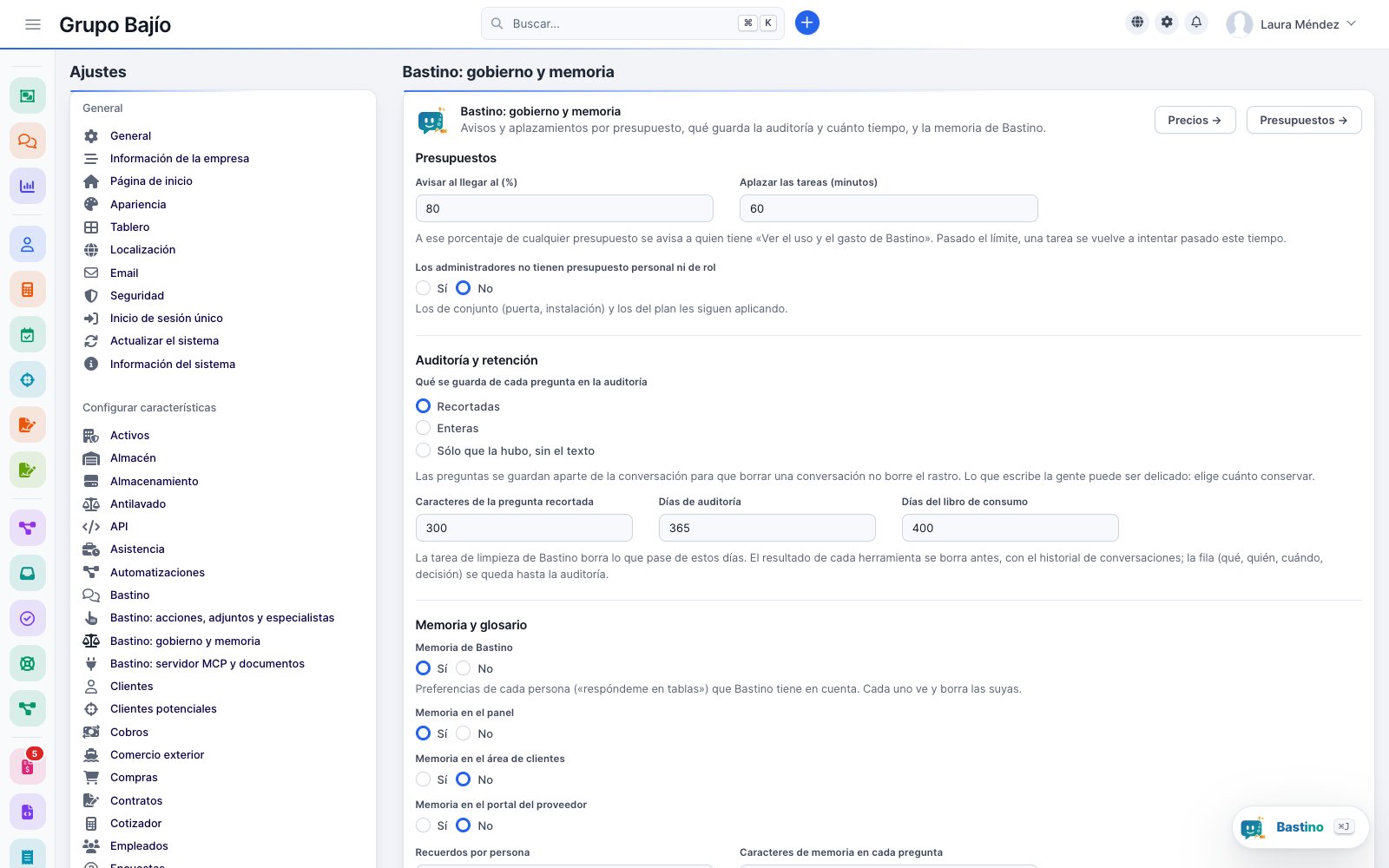Open the Bastino assistant floating button
The height and width of the screenshot is (868, 1389).
pos(1300,827)
